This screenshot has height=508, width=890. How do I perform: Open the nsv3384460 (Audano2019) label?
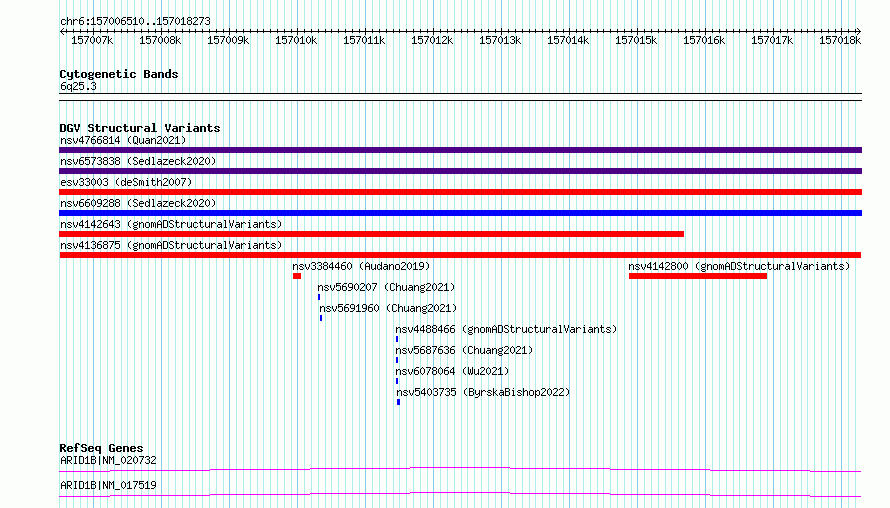coord(361,266)
